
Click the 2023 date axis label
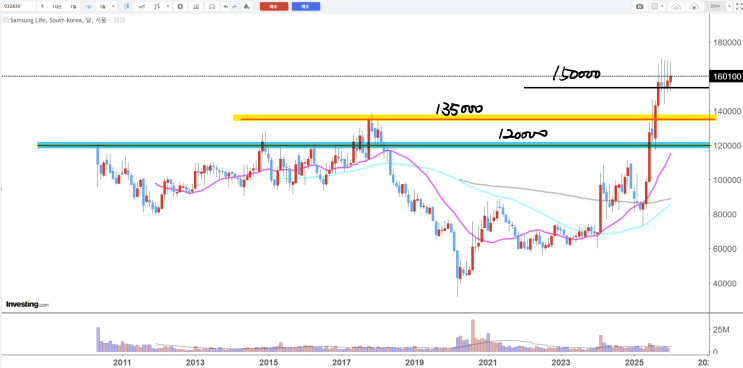coord(561,362)
